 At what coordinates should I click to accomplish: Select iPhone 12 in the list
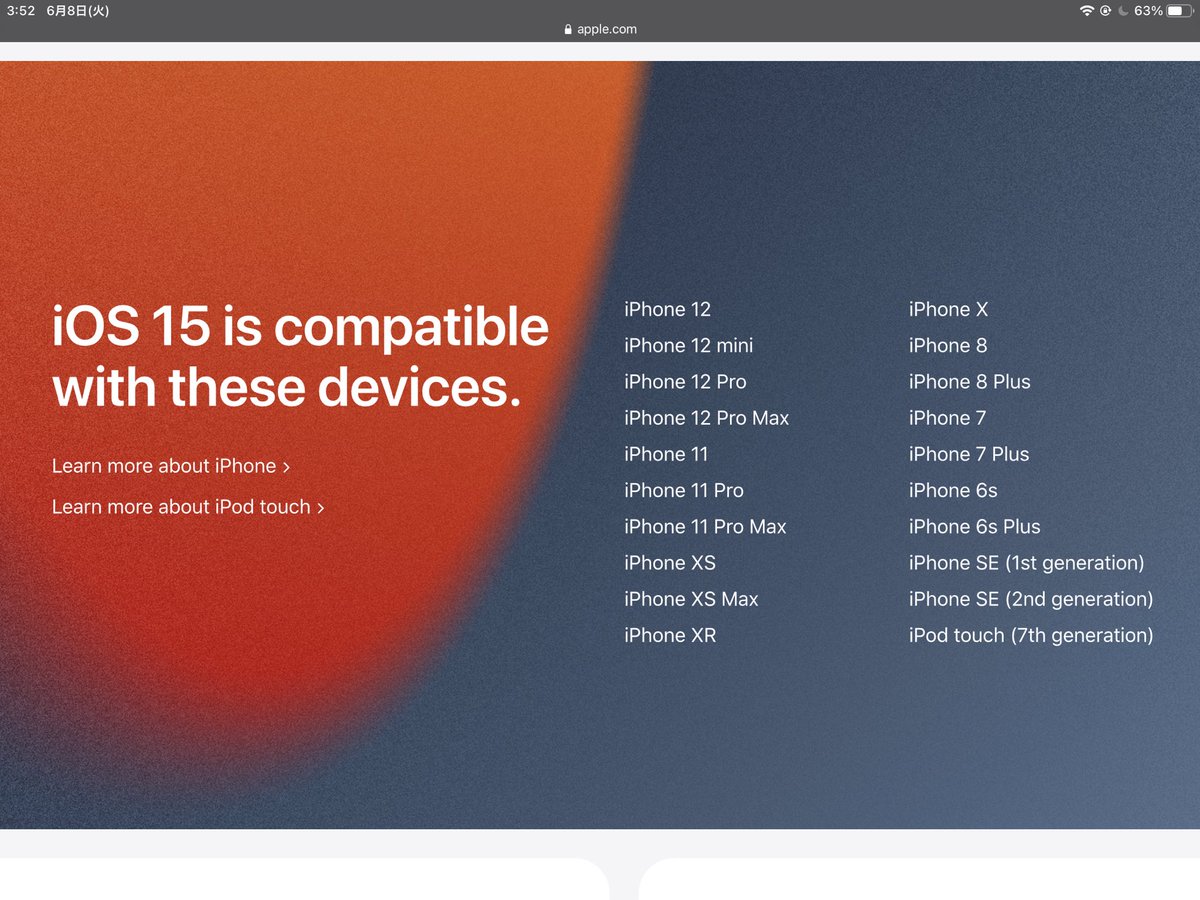coord(667,310)
